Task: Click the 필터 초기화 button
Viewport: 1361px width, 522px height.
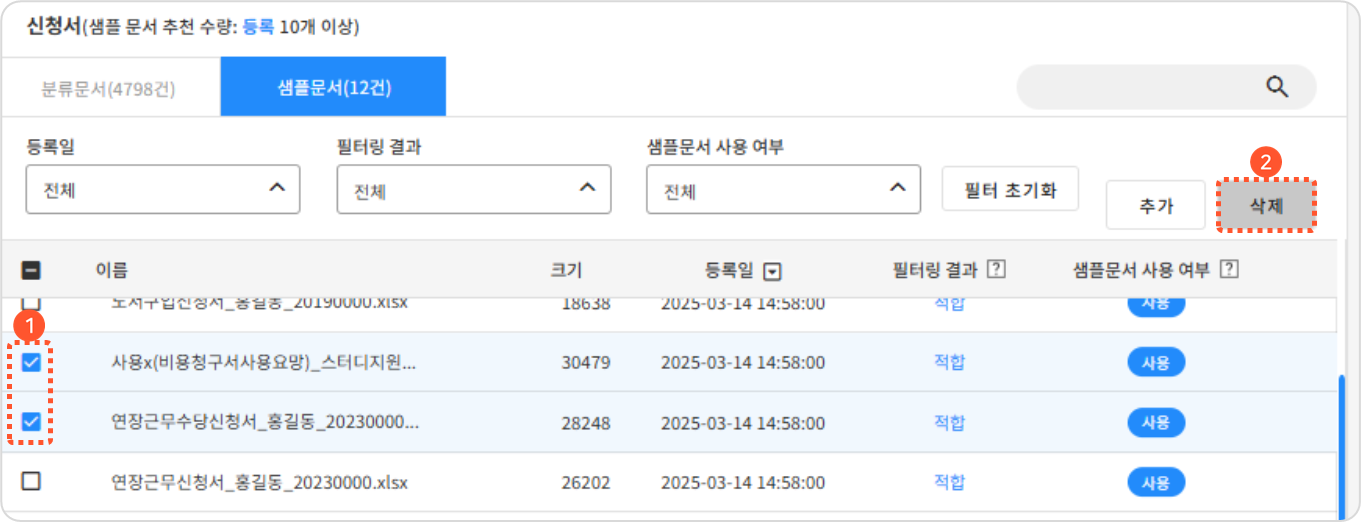Action: [1010, 189]
